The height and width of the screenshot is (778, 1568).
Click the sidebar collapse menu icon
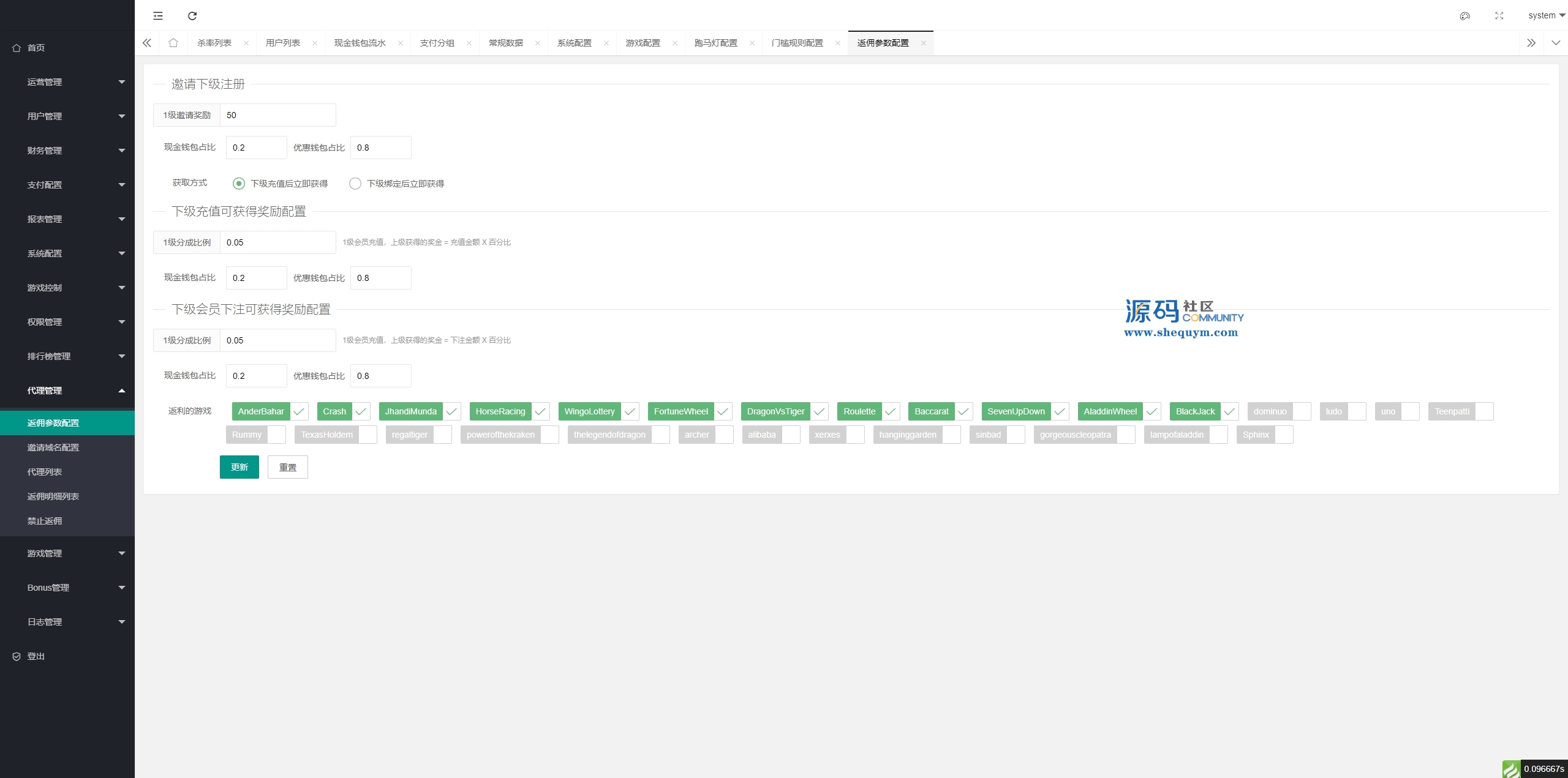point(158,16)
